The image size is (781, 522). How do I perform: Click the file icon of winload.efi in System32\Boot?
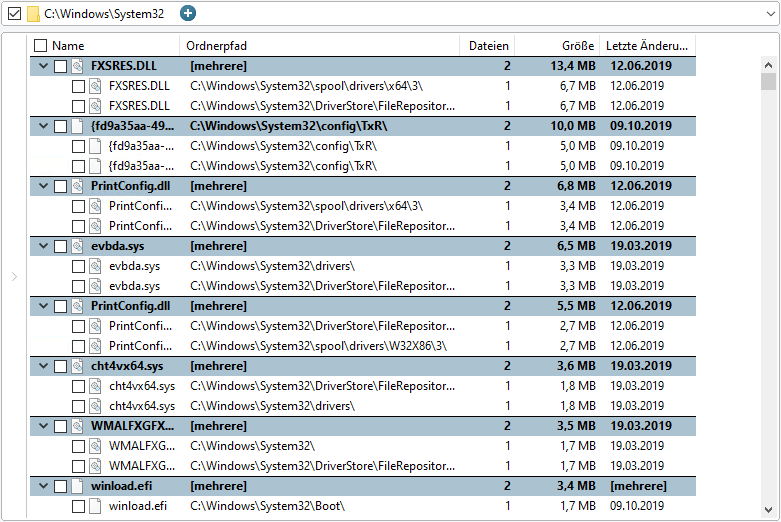(x=95, y=506)
